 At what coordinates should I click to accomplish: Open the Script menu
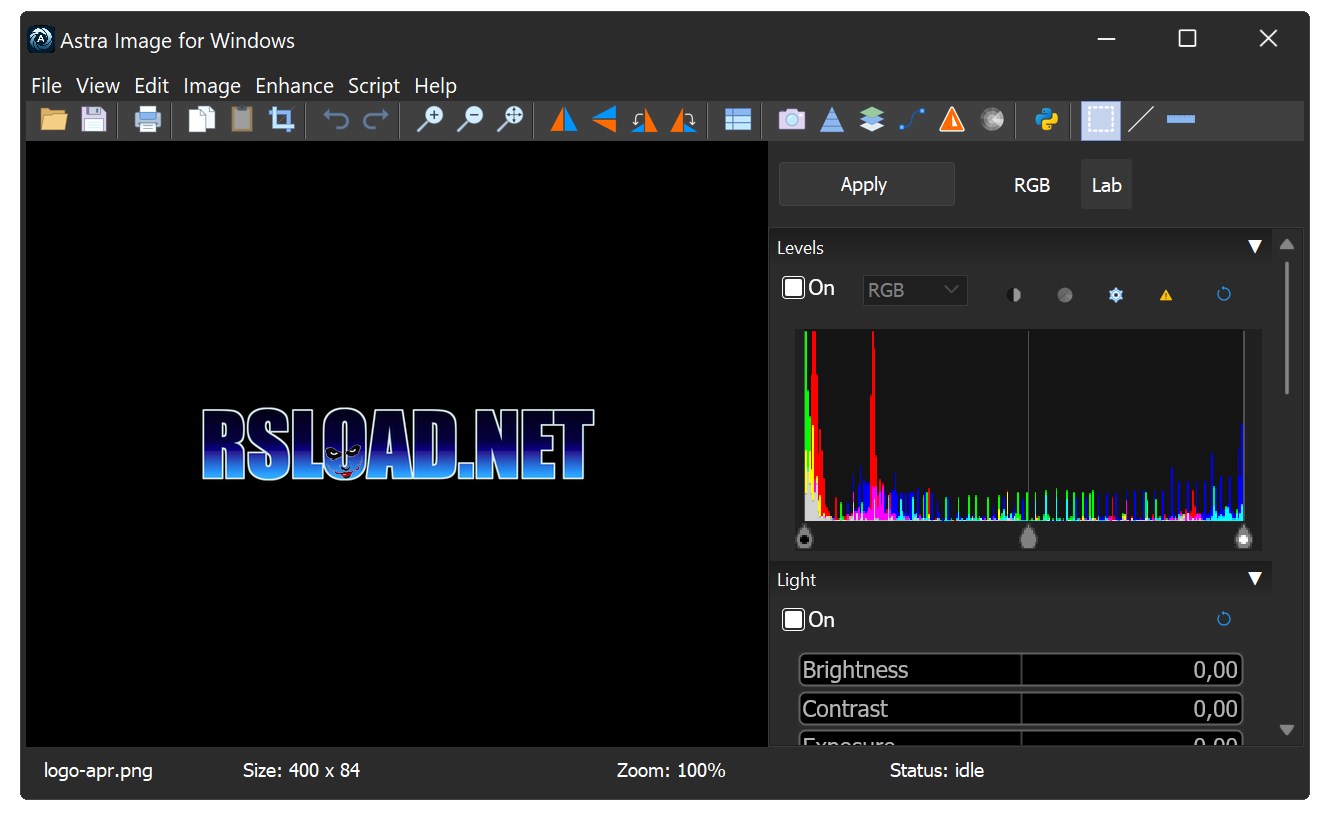click(373, 86)
